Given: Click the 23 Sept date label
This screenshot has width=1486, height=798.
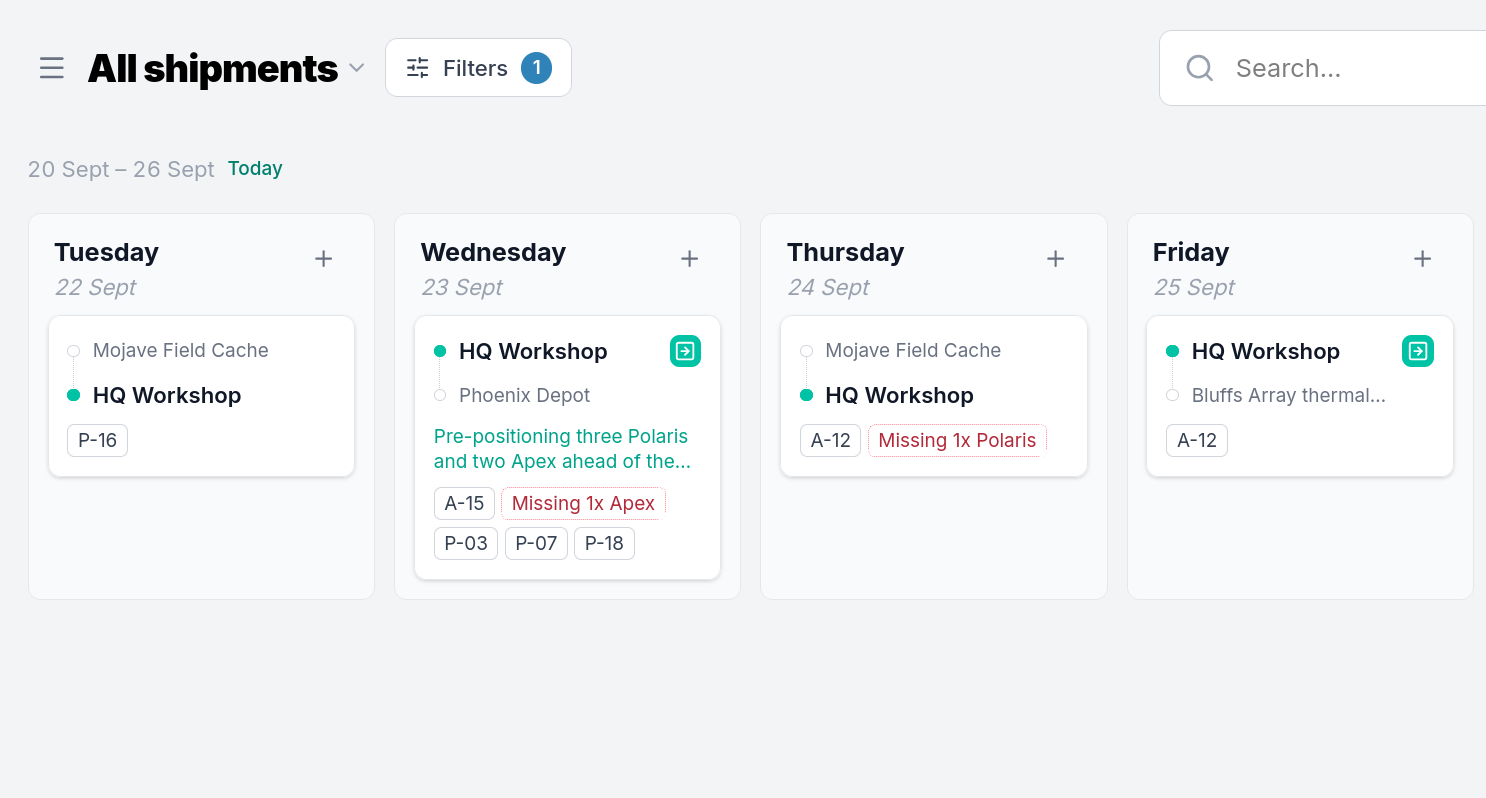Looking at the screenshot, I should [x=462, y=288].
